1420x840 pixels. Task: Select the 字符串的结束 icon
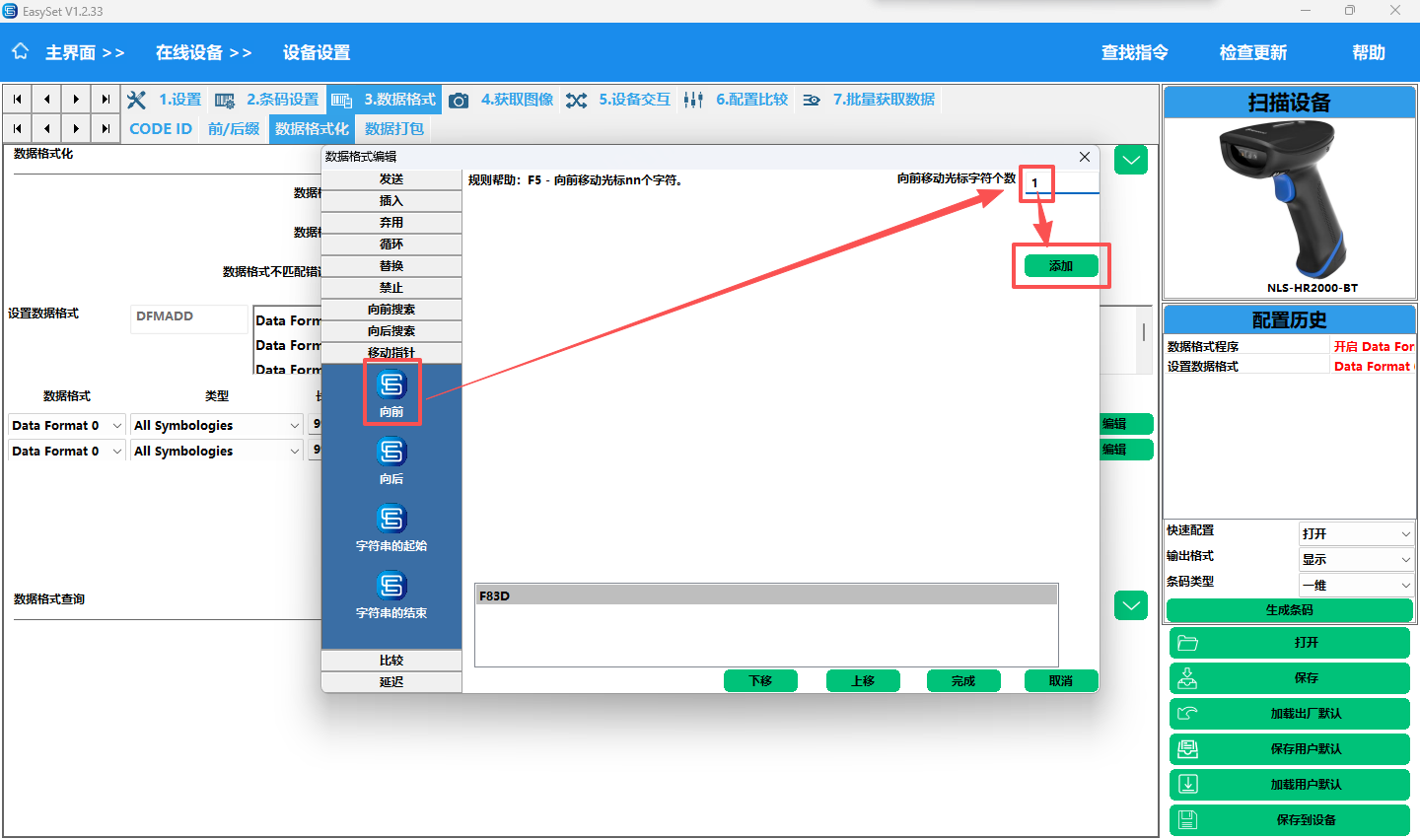coord(391,586)
